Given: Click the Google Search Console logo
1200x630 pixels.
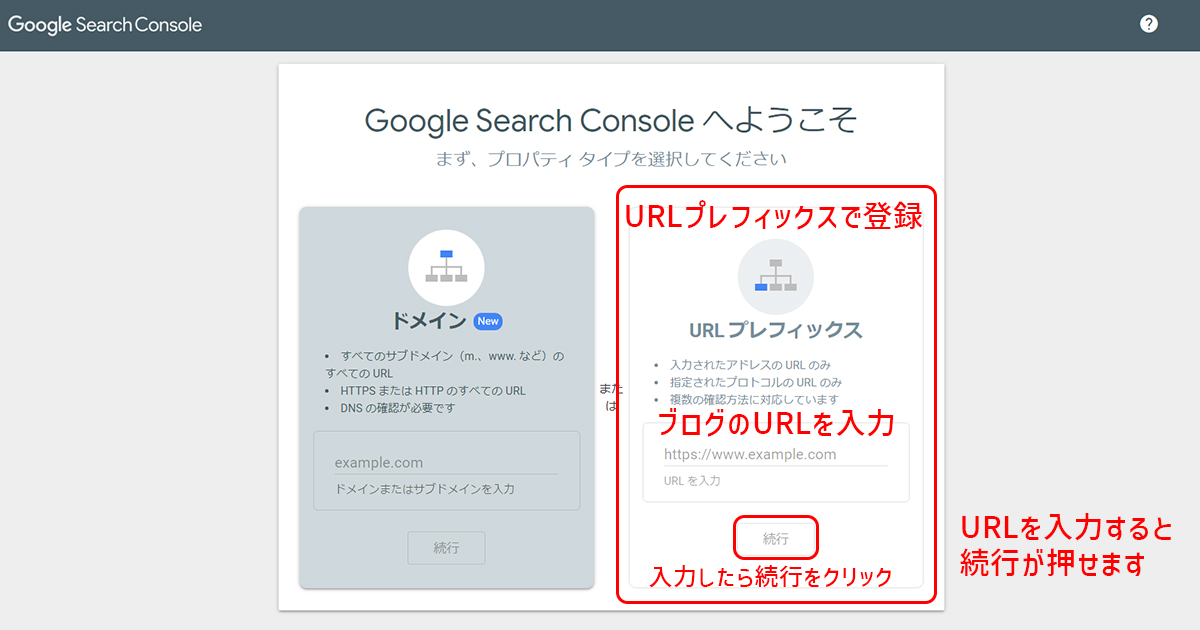Looking at the screenshot, I should click(105, 25).
